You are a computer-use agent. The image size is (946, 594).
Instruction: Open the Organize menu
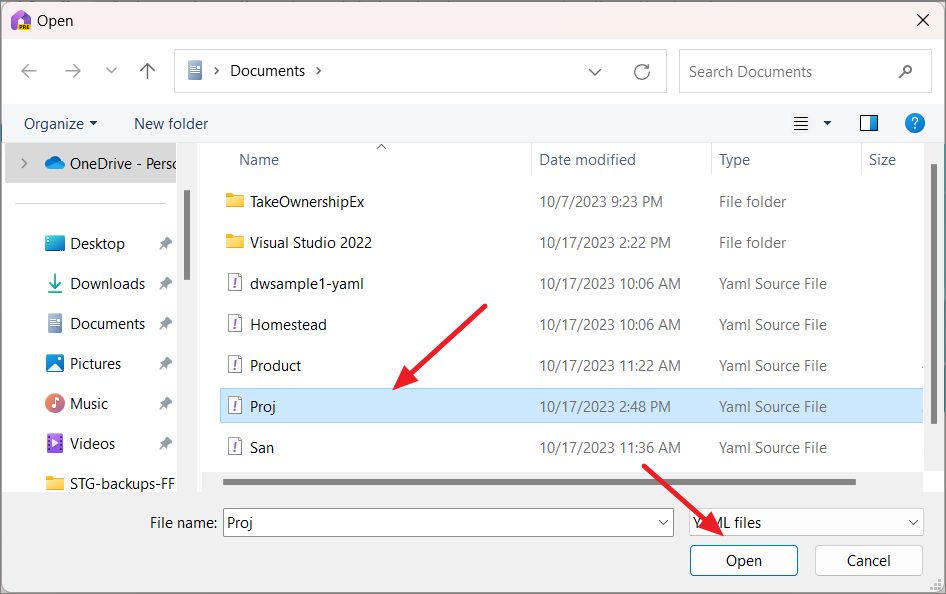[58, 123]
